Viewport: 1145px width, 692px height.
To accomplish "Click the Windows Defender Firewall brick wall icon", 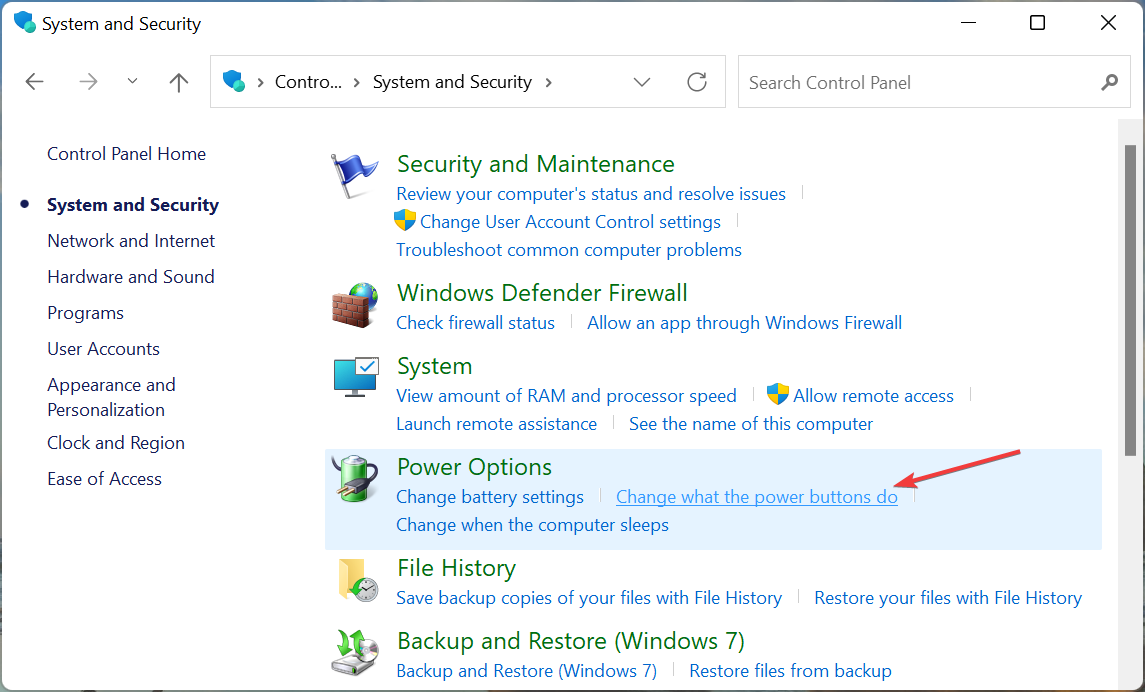I will pos(355,304).
